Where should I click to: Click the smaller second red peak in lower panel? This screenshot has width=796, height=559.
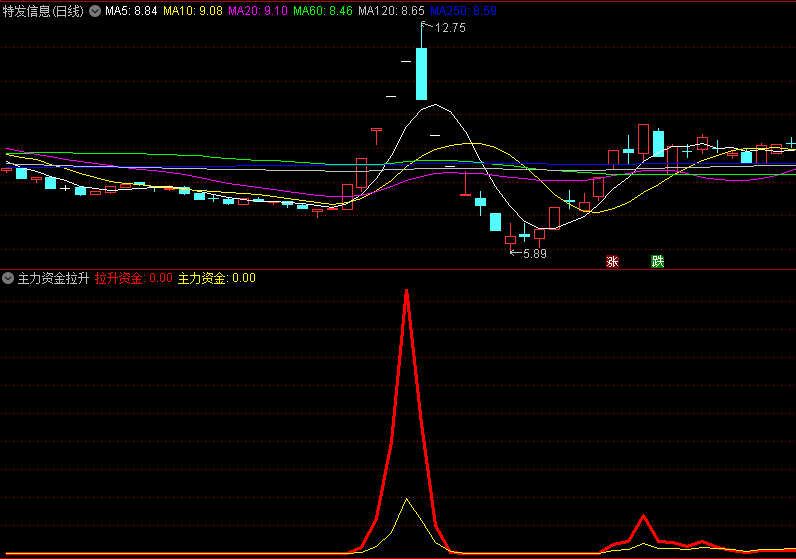point(643,517)
